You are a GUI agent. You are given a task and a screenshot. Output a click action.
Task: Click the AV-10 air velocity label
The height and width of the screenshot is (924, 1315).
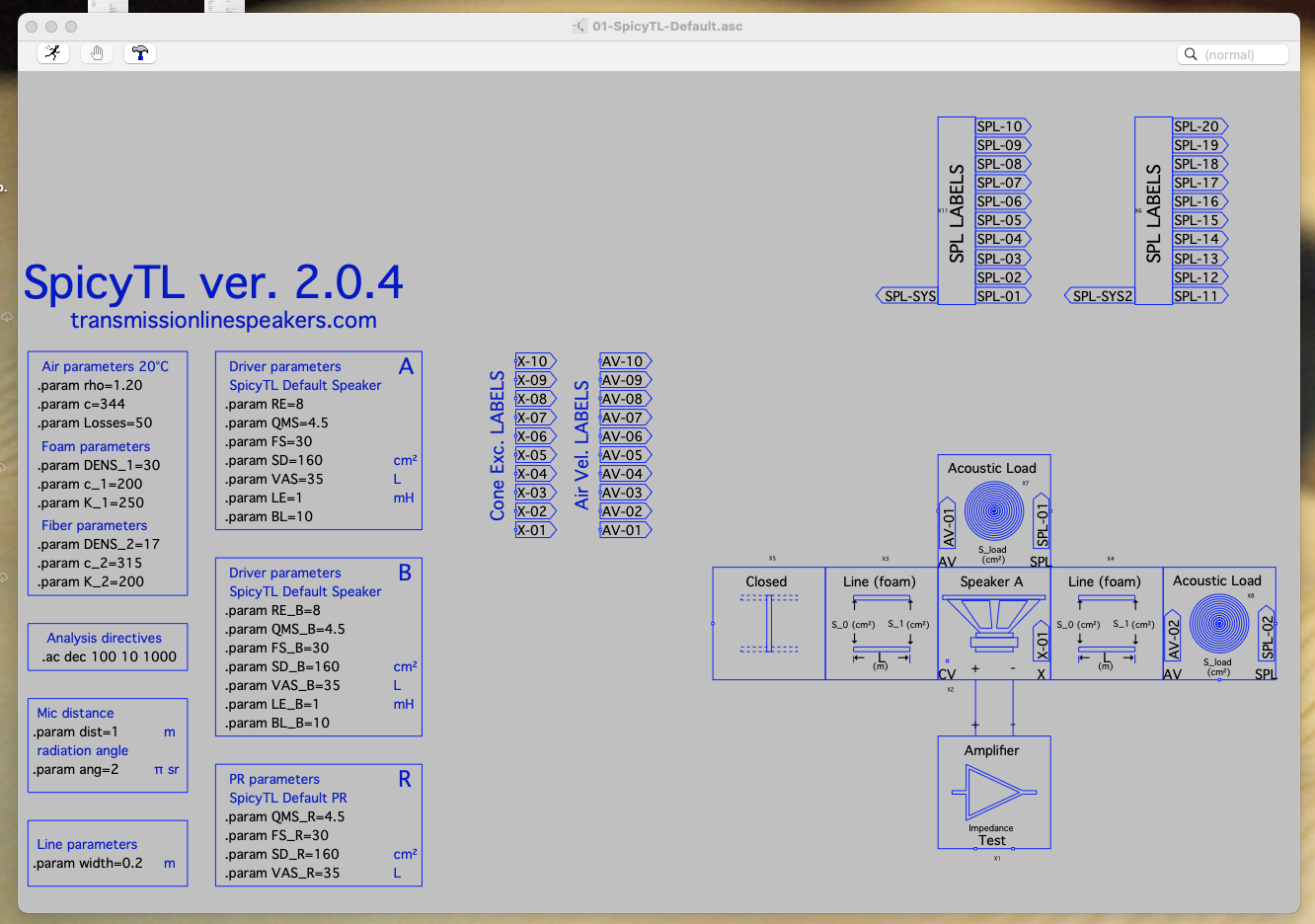pyautogui.click(x=626, y=361)
